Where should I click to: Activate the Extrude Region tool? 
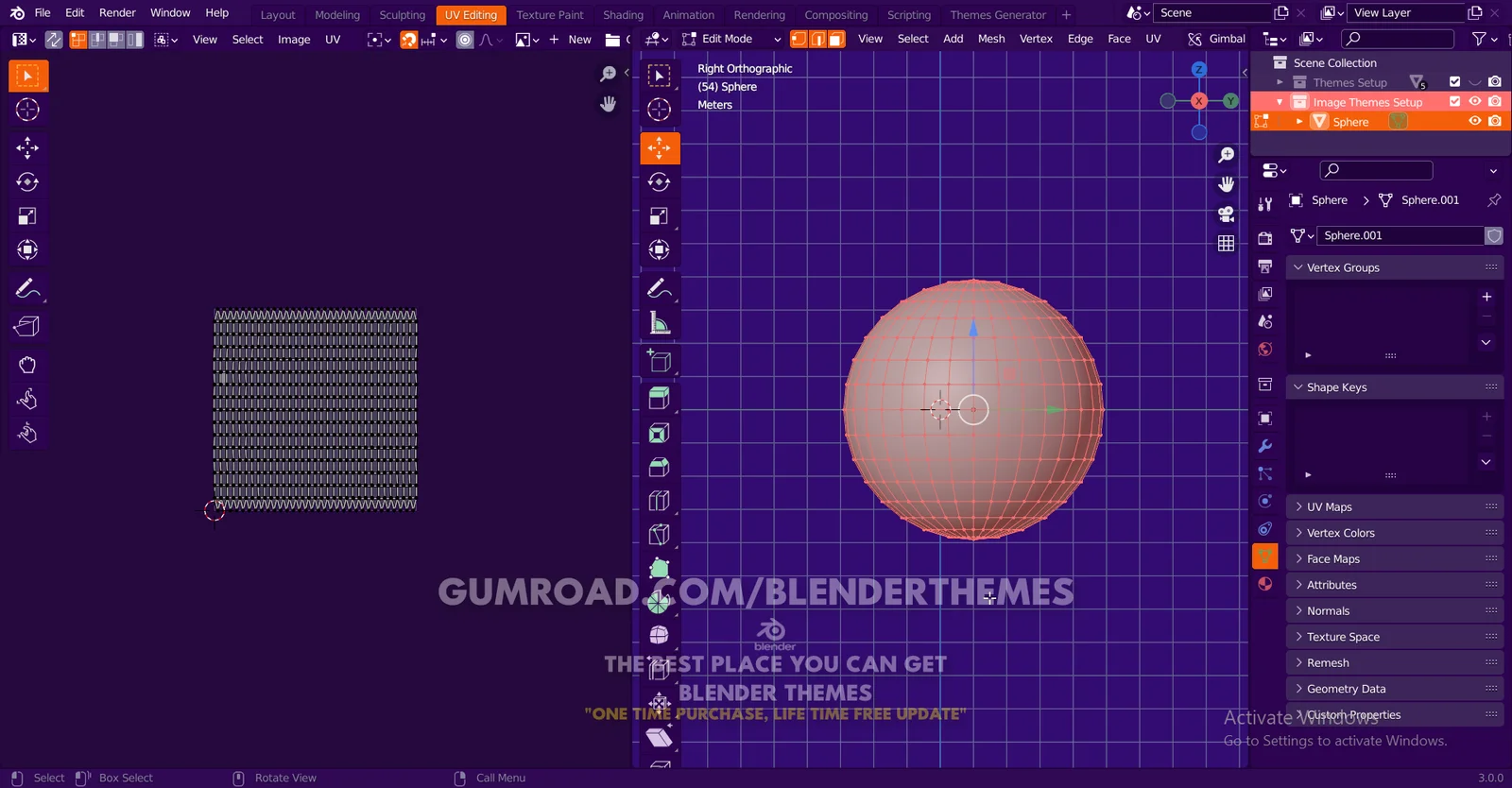point(660,398)
